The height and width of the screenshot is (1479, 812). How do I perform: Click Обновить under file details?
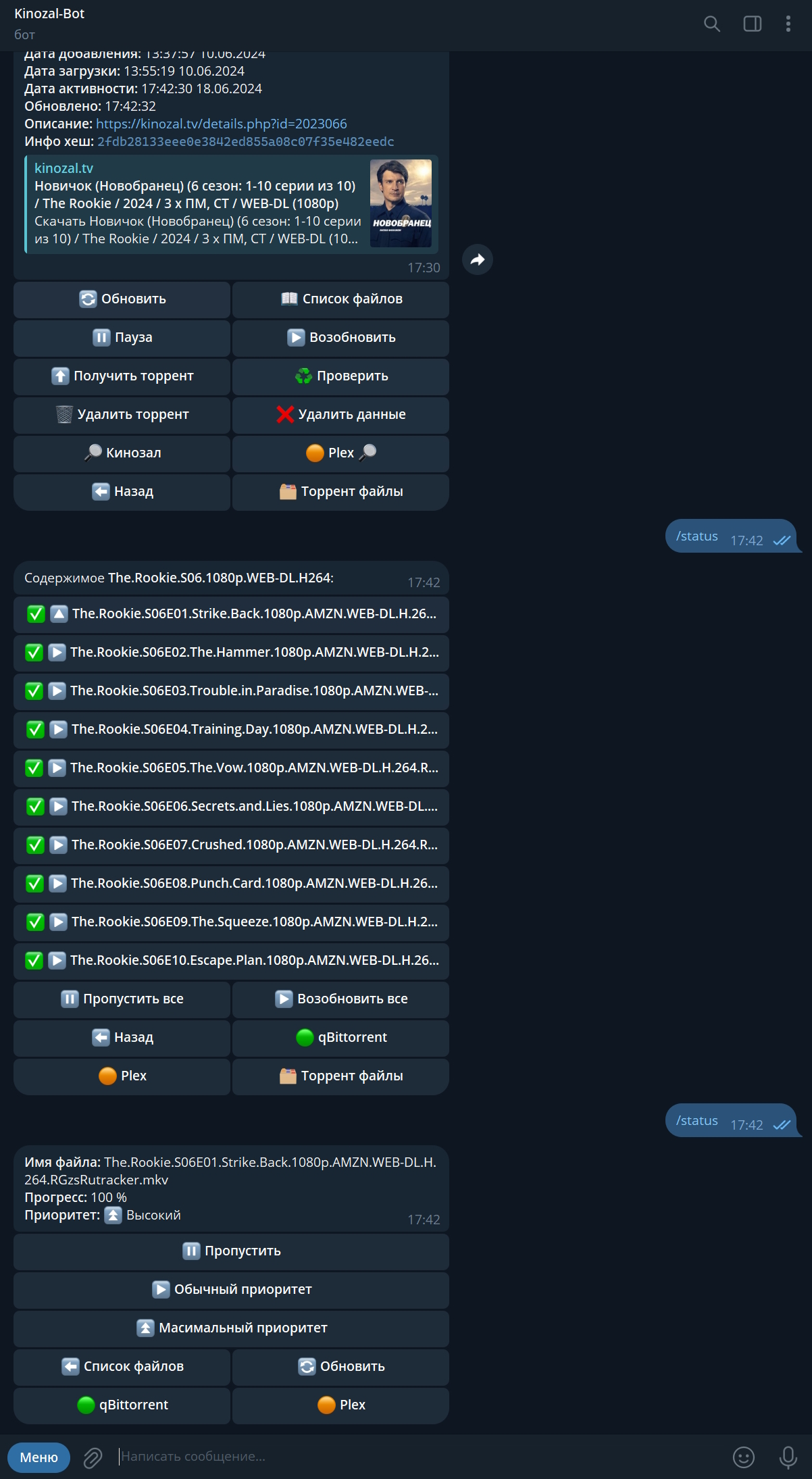[340, 1366]
